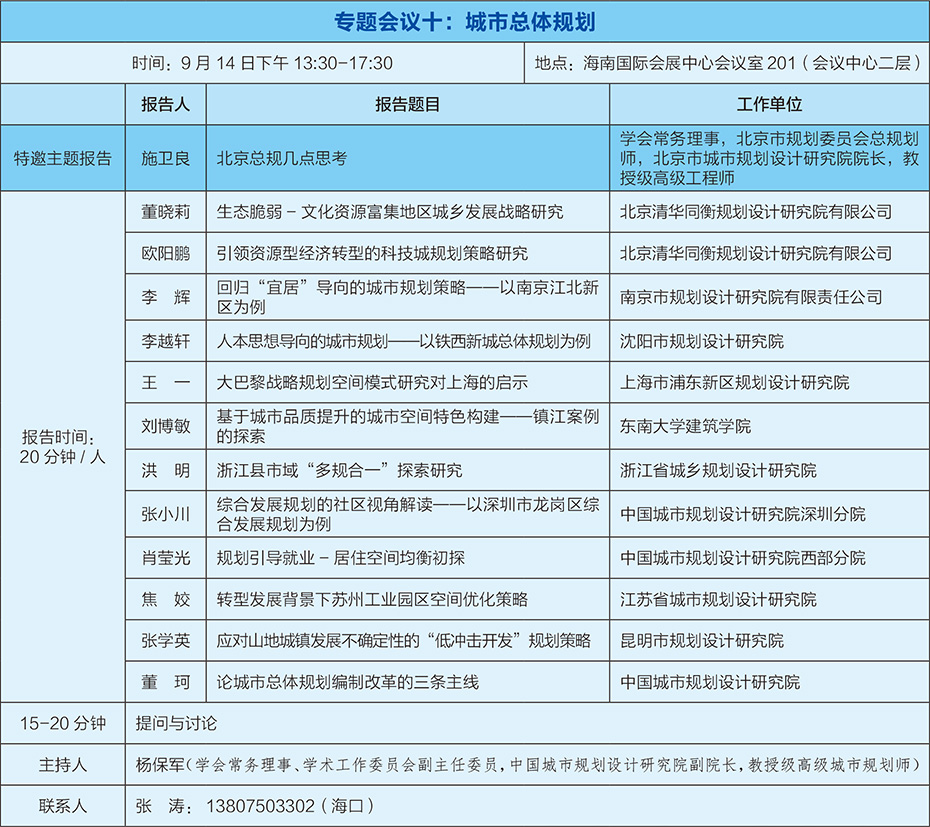
Task: Click the meeting time '9月14日下午 13:30-17:30'
Action: [x=262, y=63]
